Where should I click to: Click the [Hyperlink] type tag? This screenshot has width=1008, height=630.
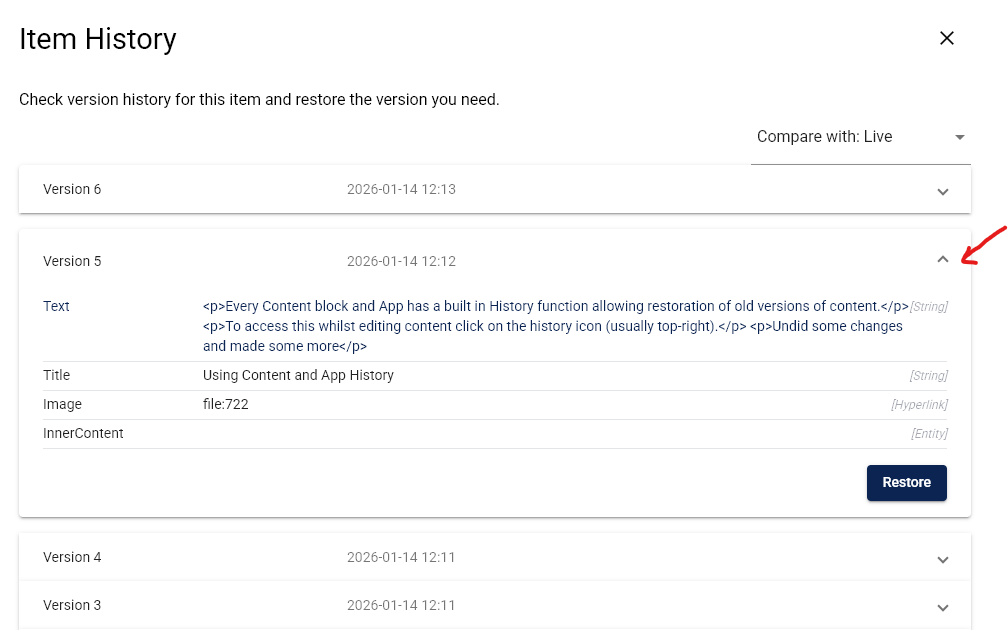click(919, 405)
